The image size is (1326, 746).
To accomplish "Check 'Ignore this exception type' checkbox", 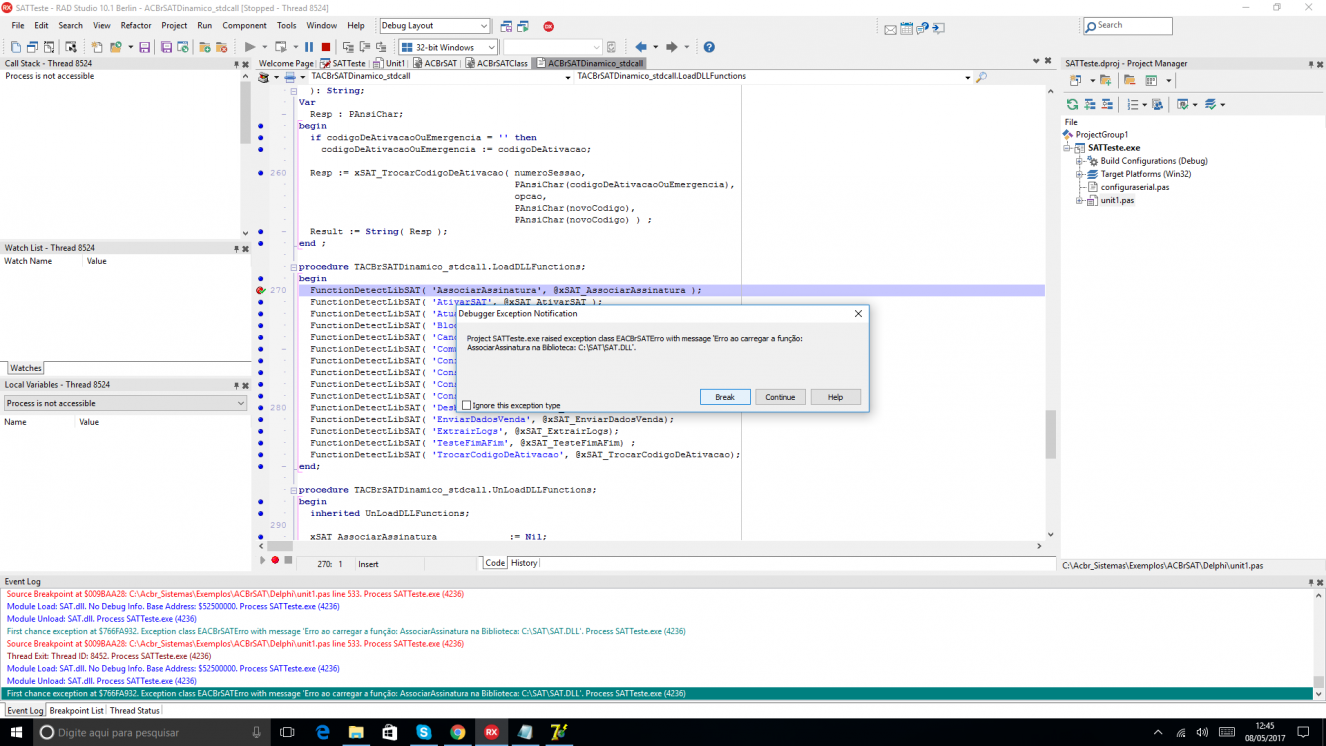I will coord(466,405).
